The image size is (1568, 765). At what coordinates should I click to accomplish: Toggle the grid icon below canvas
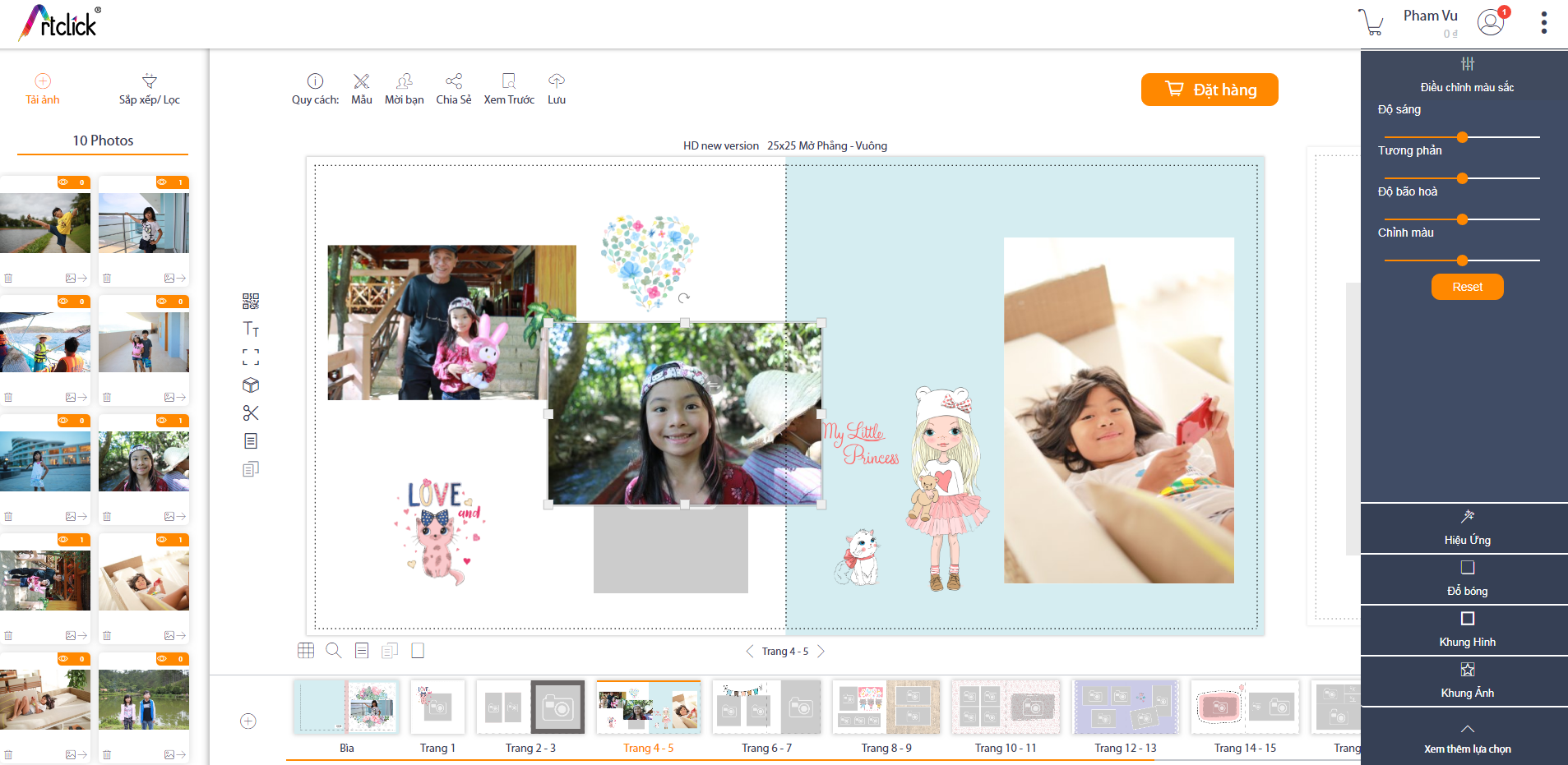306,650
